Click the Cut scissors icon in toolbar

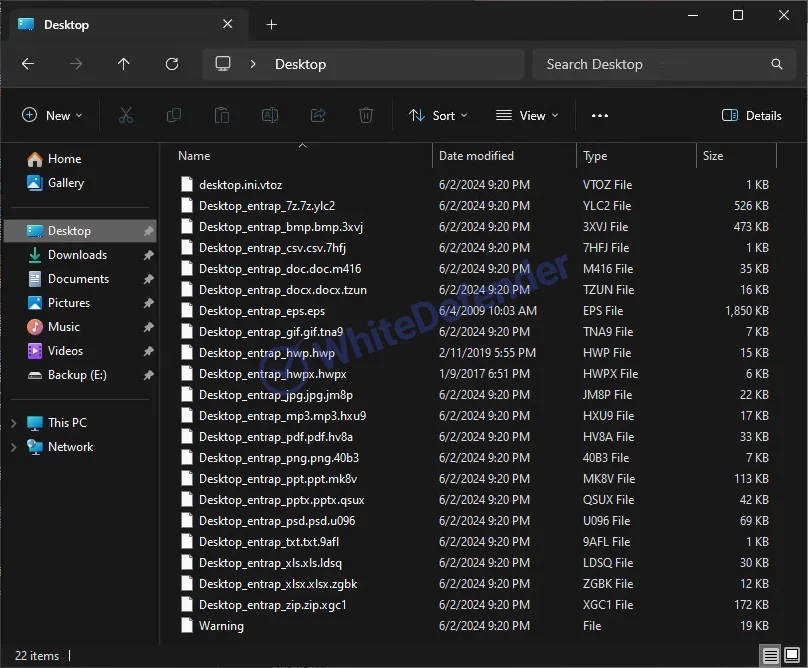pyautogui.click(x=126, y=116)
